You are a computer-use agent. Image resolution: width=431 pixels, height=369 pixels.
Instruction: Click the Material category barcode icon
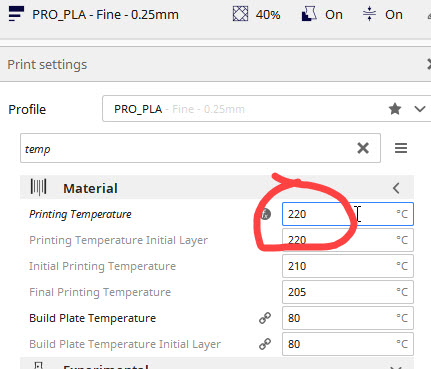point(38,187)
